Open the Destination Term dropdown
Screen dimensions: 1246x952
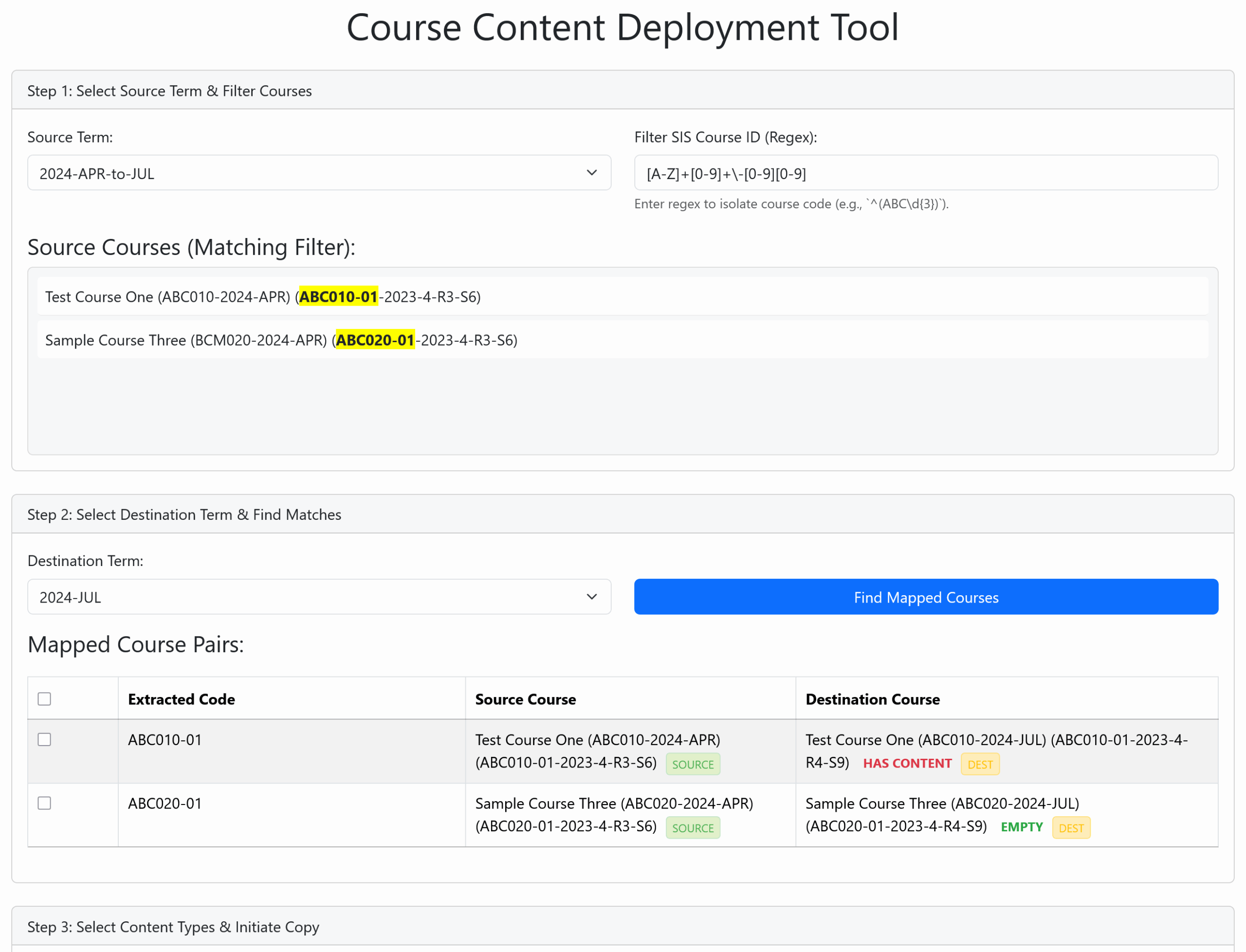[x=318, y=597]
